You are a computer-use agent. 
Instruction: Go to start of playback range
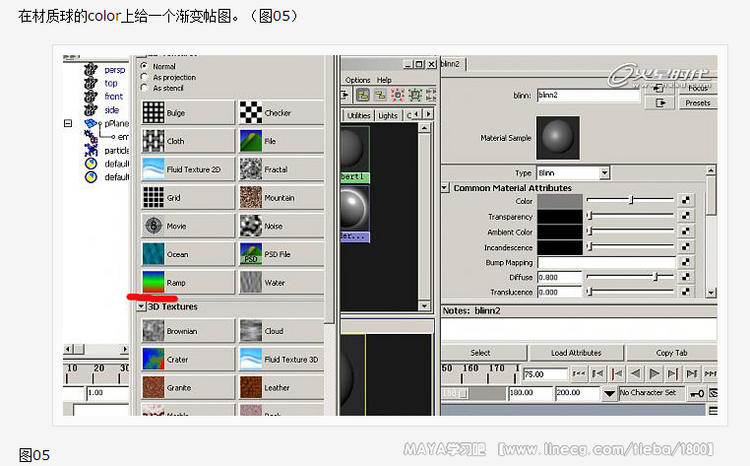coord(579,373)
